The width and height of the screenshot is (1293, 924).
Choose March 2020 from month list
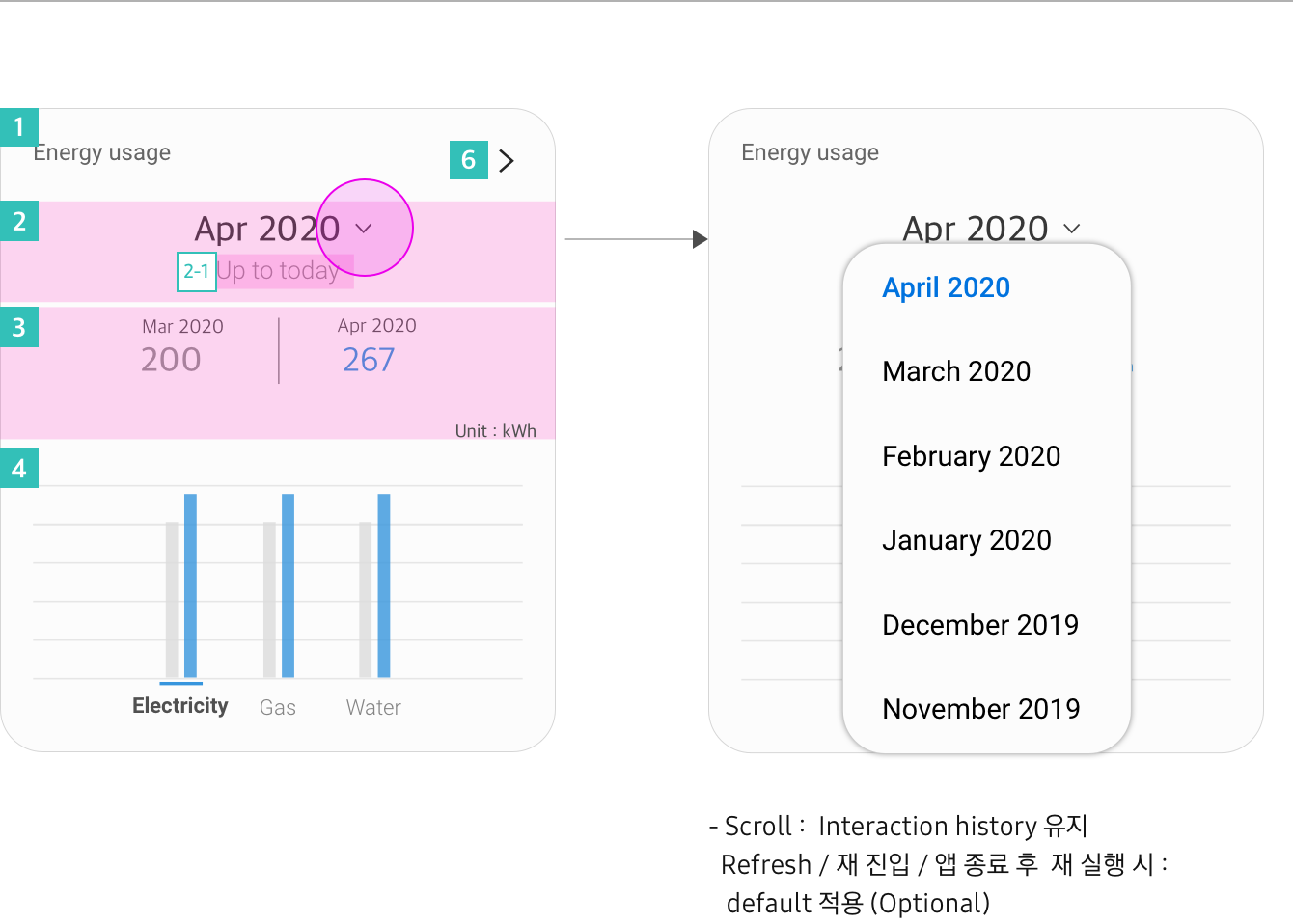pyautogui.click(x=956, y=371)
